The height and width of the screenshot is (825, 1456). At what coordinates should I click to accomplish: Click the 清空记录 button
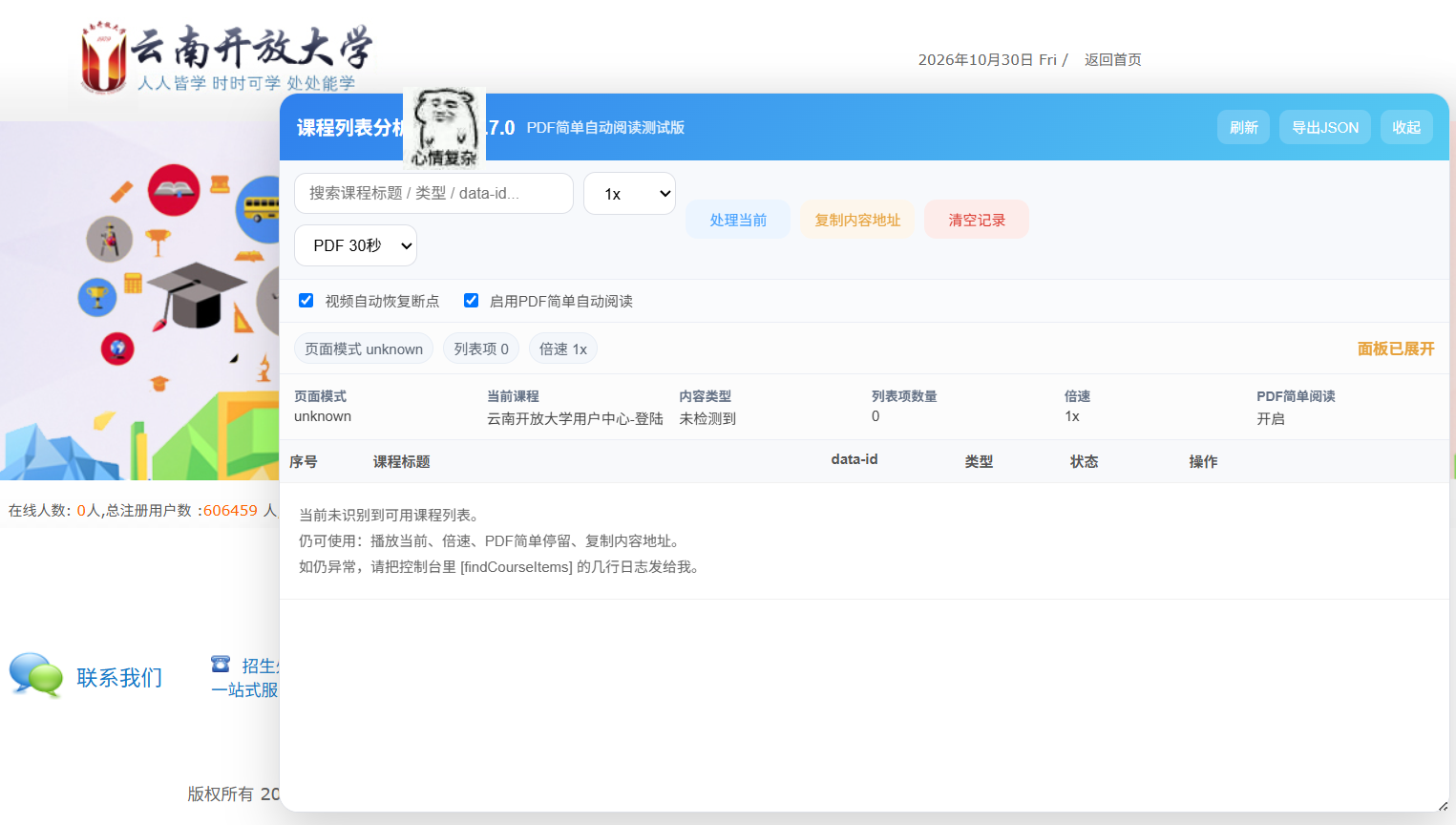point(977,220)
